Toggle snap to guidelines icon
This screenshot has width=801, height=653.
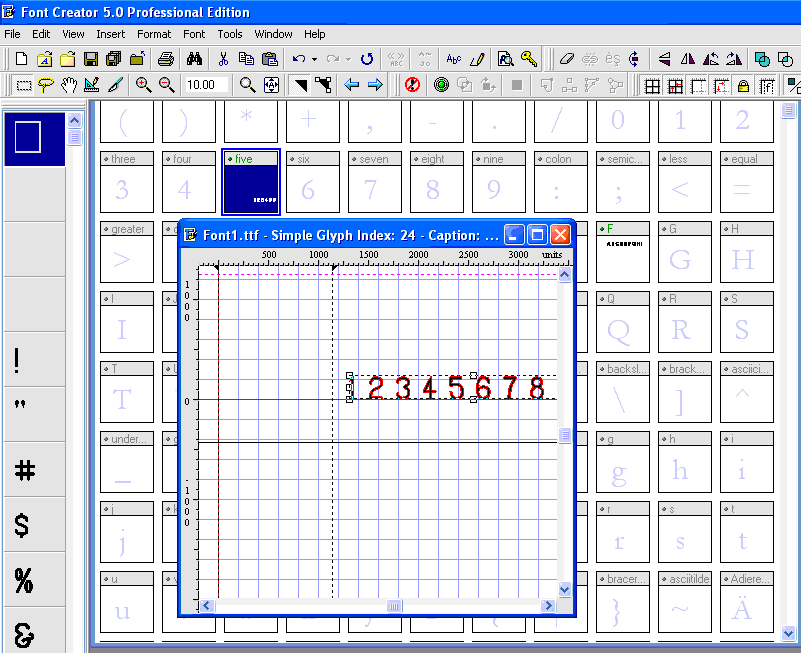[x=721, y=86]
